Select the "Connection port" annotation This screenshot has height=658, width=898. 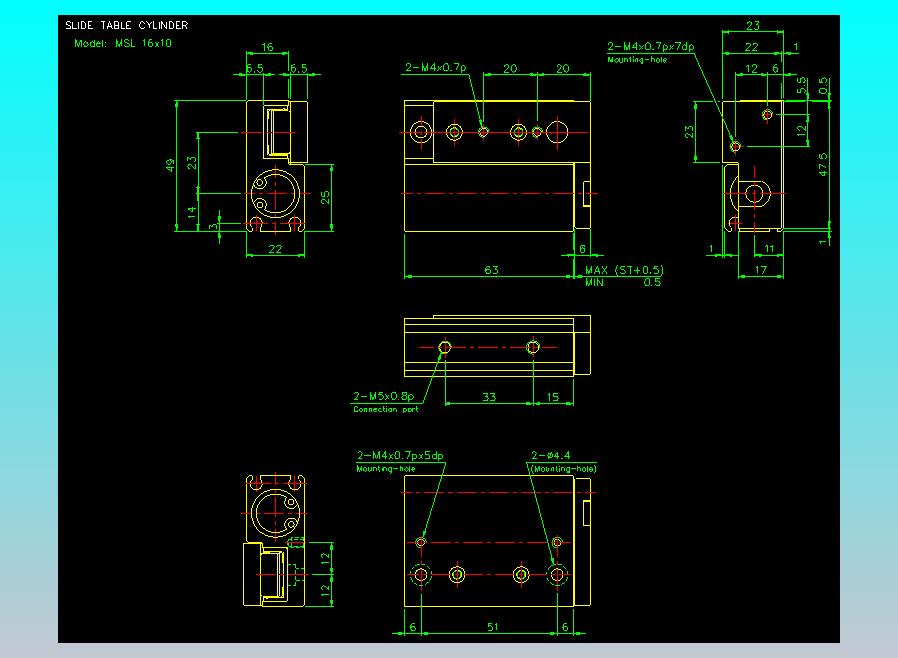(385, 409)
